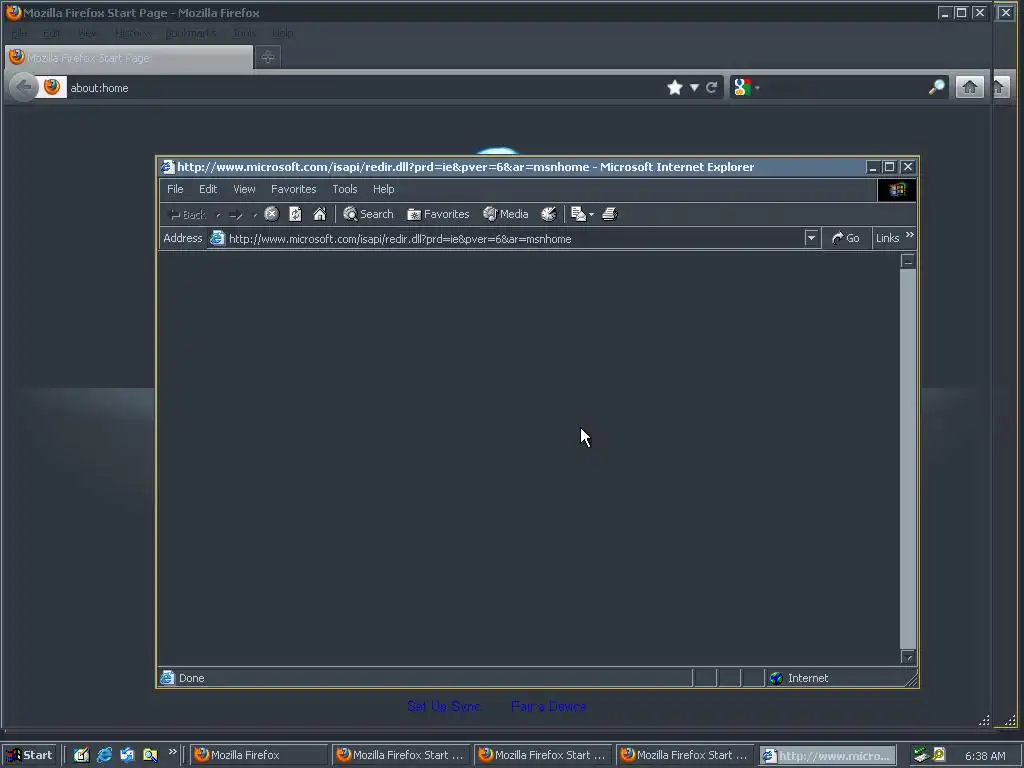Image resolution: width=1024 pixels, height=768 pixels.
Task: Go to Home page in Internet Explorer
Action: [319, 214]
